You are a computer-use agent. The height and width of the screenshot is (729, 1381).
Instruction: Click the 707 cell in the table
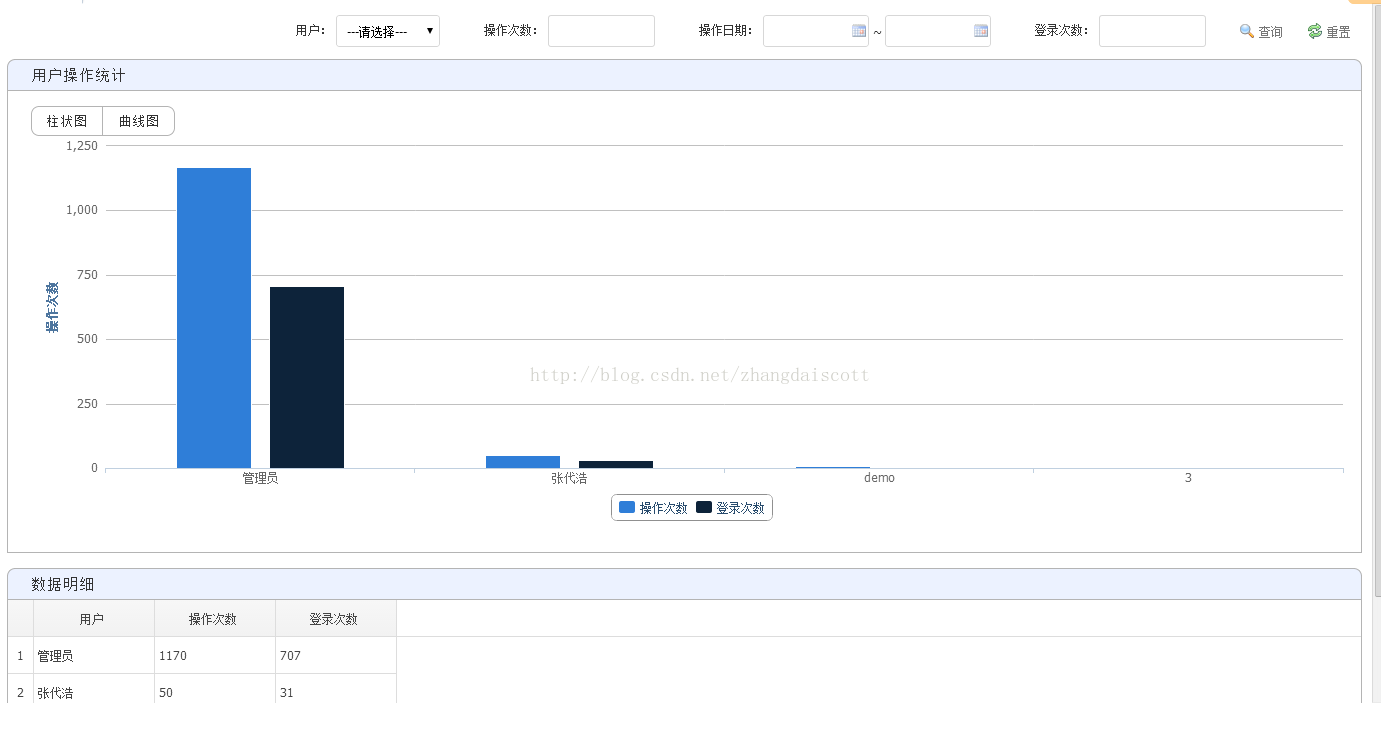coord(336,656)
